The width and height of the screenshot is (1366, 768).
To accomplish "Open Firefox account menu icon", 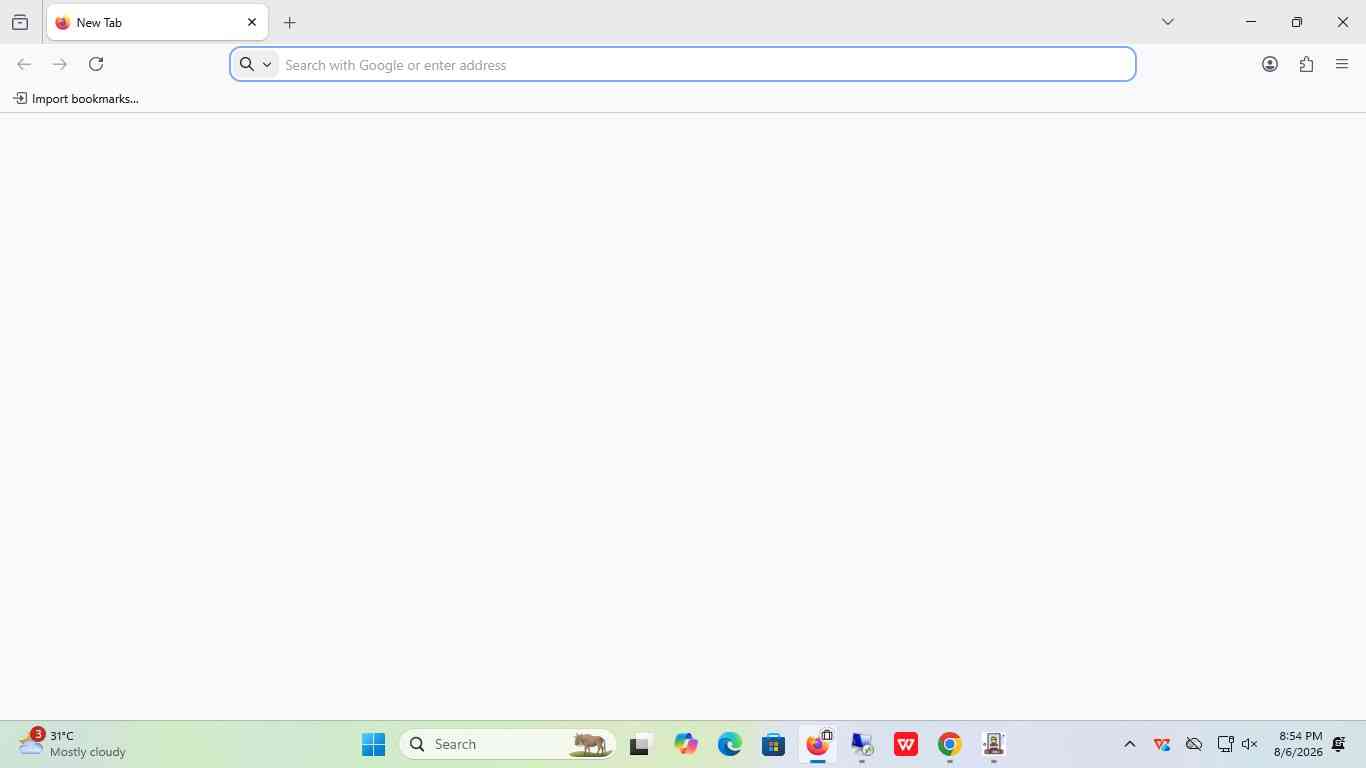I will coord(1270,64).
